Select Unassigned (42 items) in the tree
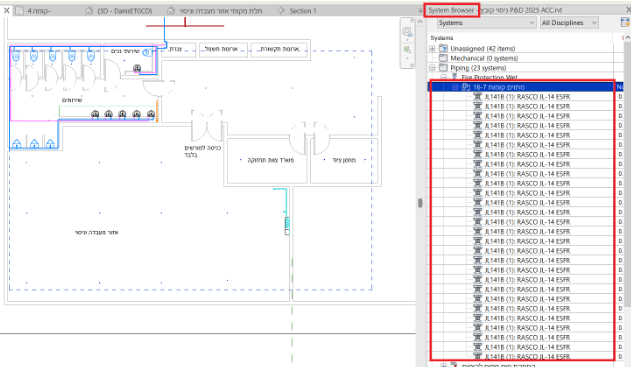The image size is (634, 375). click(483, 49)
